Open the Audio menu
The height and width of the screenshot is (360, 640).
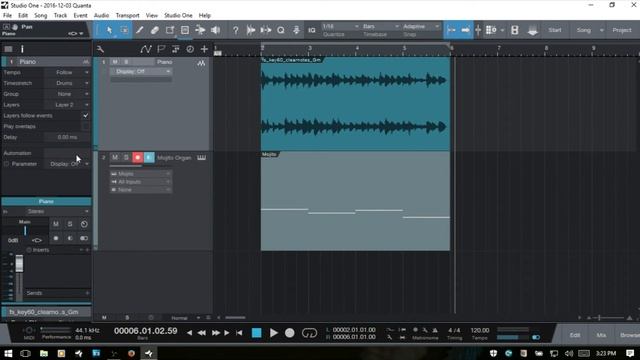[x=101, y=16]
